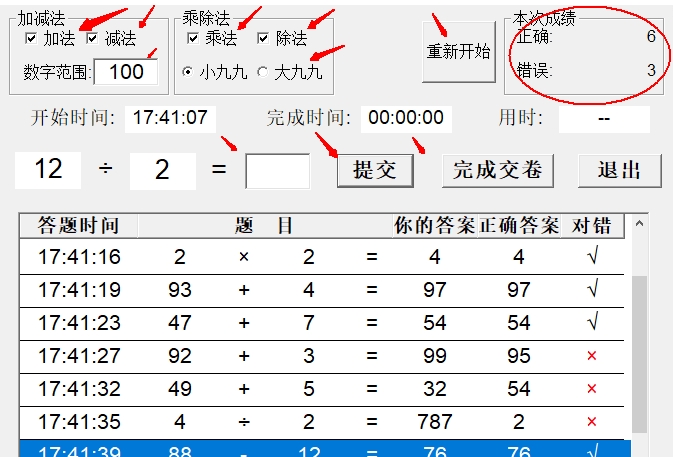Click the wrong answer 787 cell
The width and height of the screenshot is (673, 457).
pos(435,422)
